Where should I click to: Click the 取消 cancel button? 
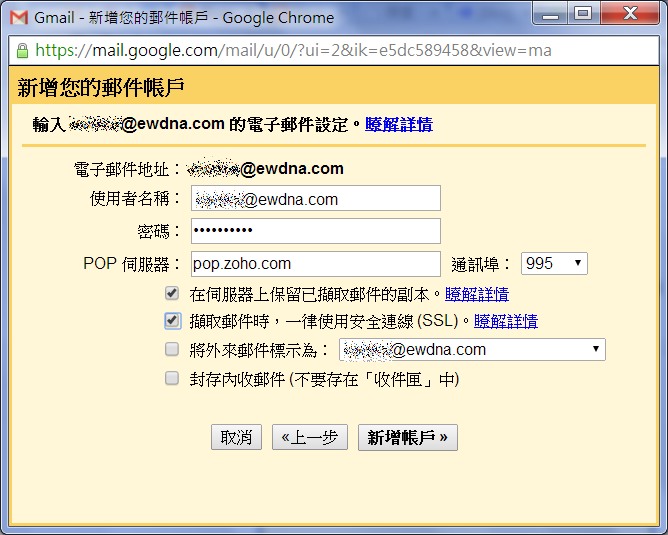pyautogui.click(x=236, y=437)
